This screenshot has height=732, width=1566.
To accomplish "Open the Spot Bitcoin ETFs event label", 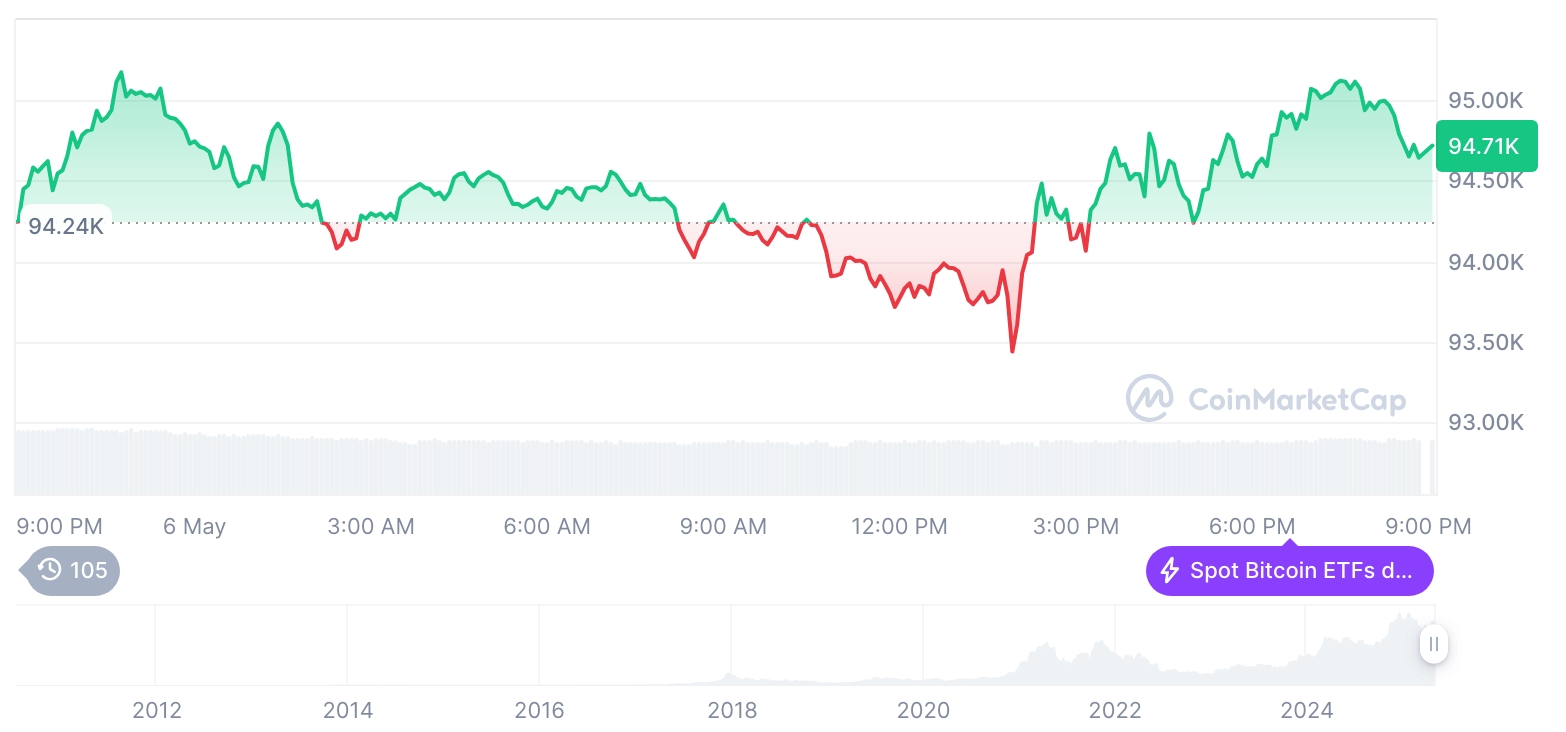I will click(1300, 571).
